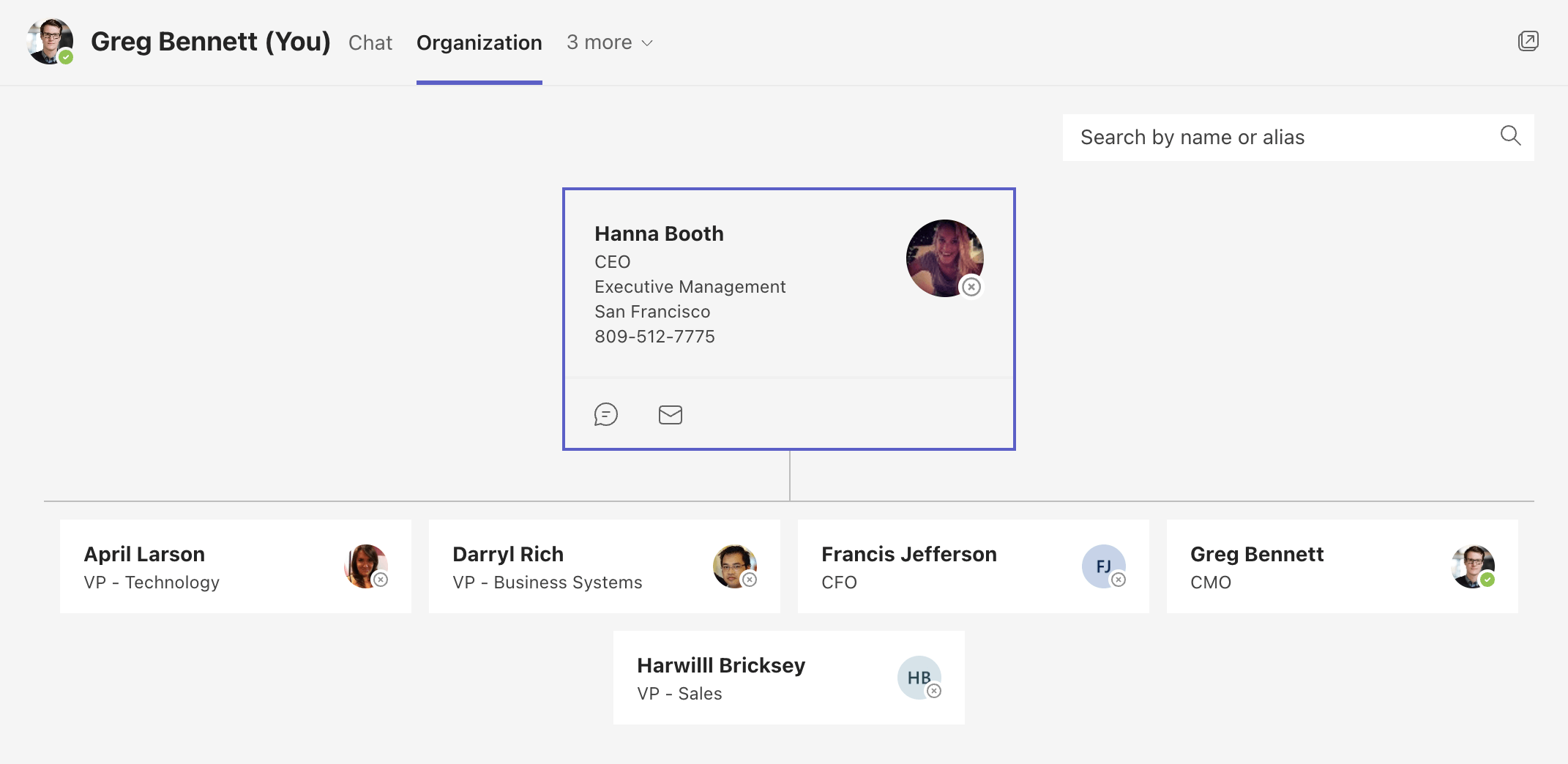The width and height of the screenshot is (1568, 764).
Task: Switch to the Chat tab
Action: click(x=370, y=42)
